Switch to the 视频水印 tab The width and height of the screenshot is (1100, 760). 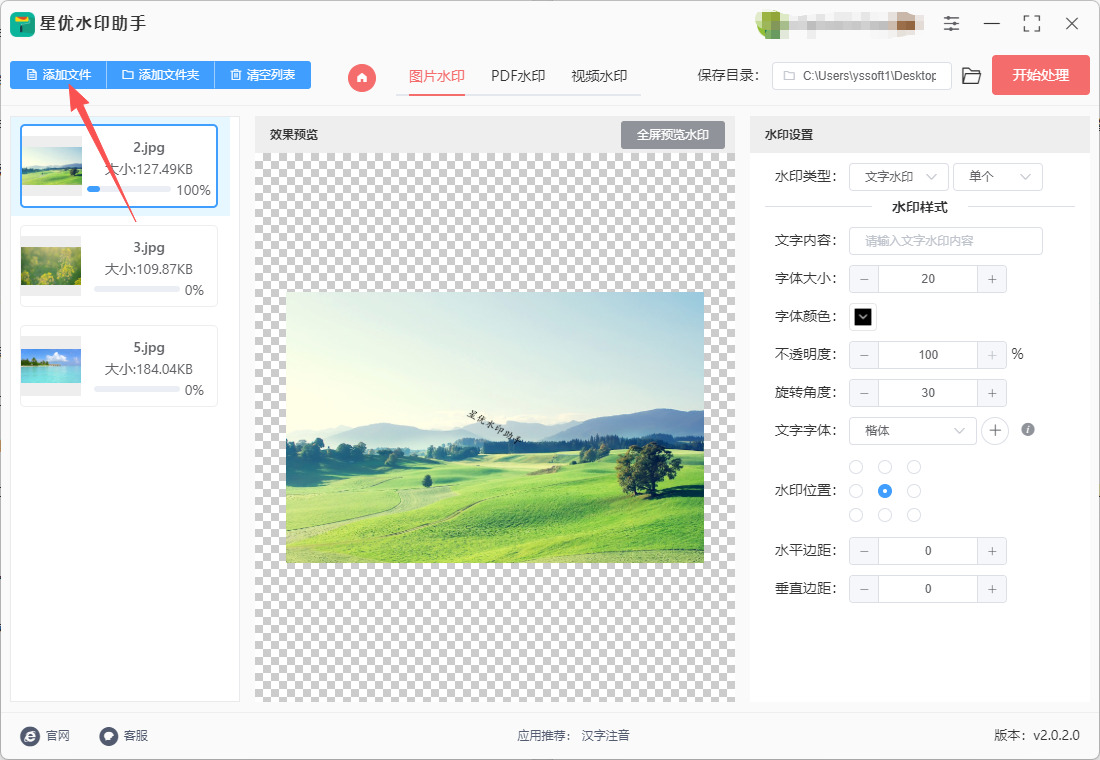[598, 76]
